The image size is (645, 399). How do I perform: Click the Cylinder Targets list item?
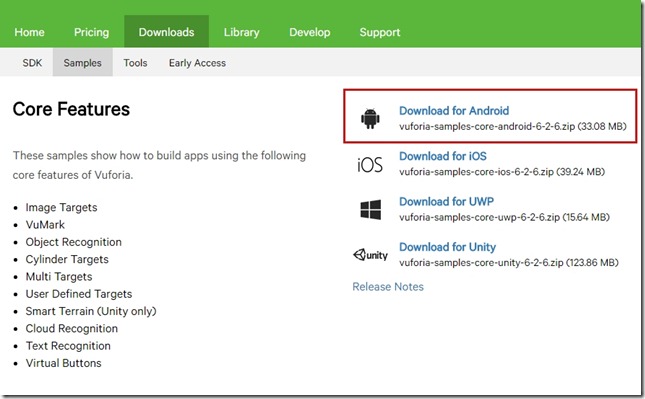67,259
